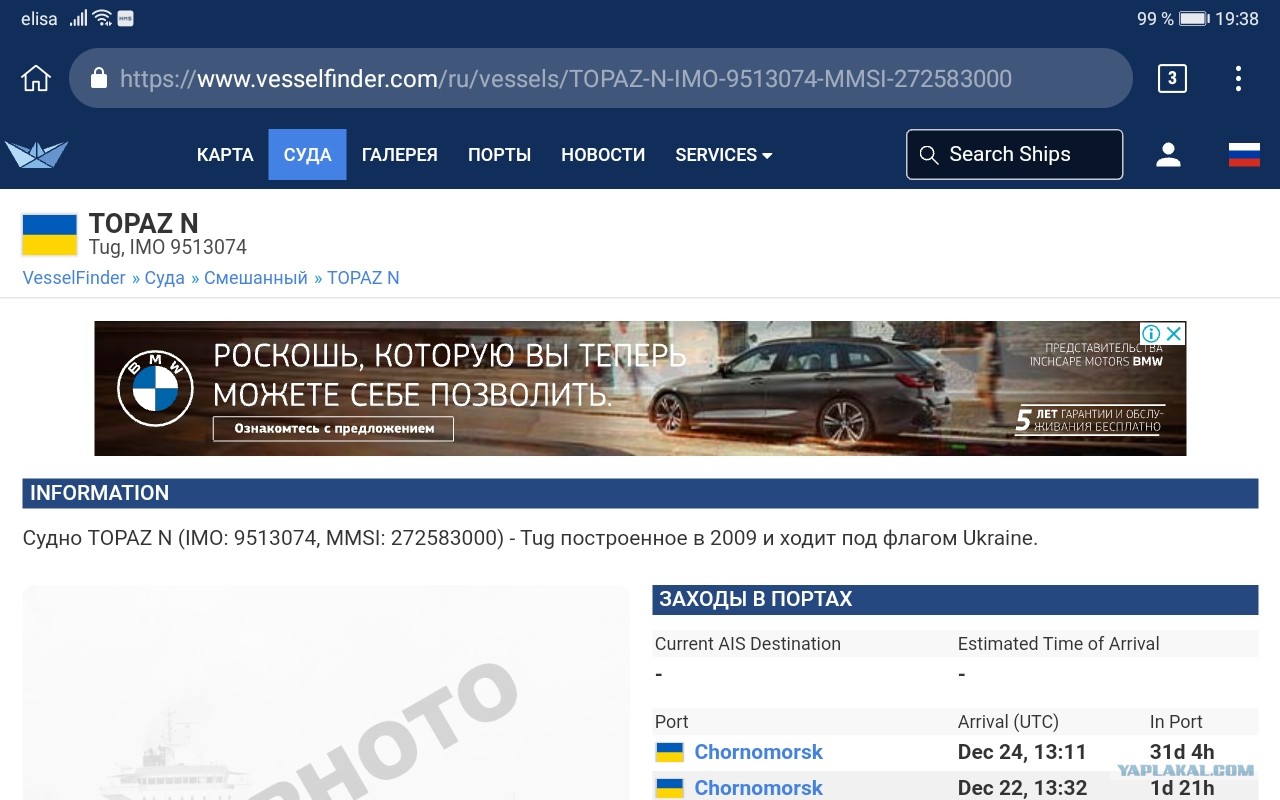Image resolution: width=1280 pixels, height=800 pixels.
Task: Click the 'Current AIS Destination' label
Action: pos(748,644)
